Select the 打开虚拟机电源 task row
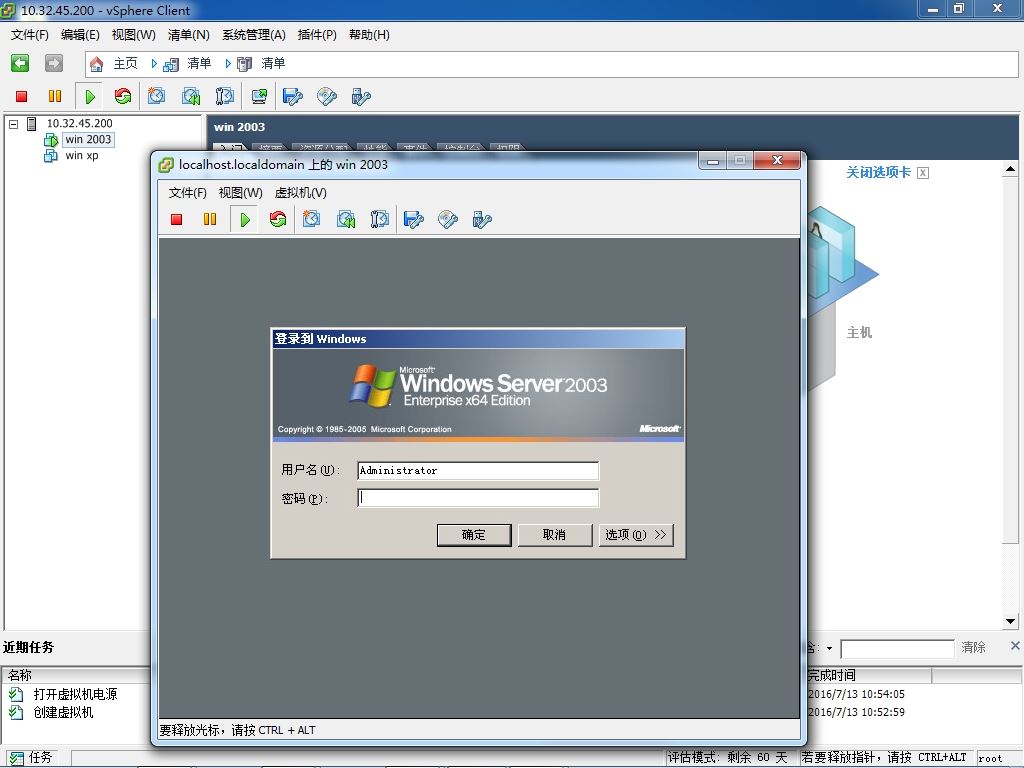The width and height of the screenshot is (1024, 768). pyautogui.click(x=75, y=694)
